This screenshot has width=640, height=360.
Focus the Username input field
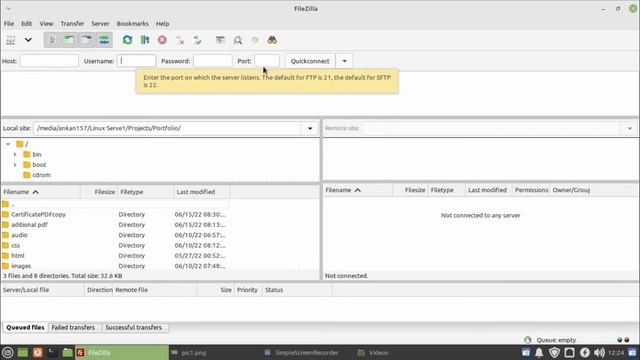(136, 61)
